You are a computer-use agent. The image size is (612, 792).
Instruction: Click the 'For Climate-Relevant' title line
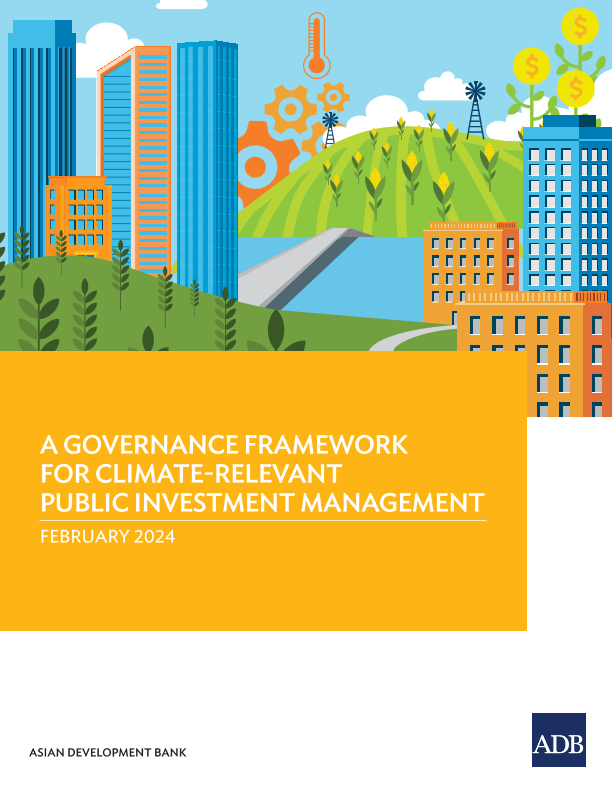pyautogui.click(x=190, y=472)
